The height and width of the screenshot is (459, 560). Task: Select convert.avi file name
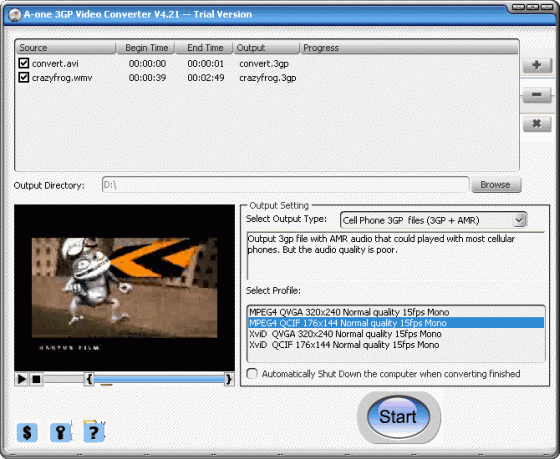pos(55,64)
